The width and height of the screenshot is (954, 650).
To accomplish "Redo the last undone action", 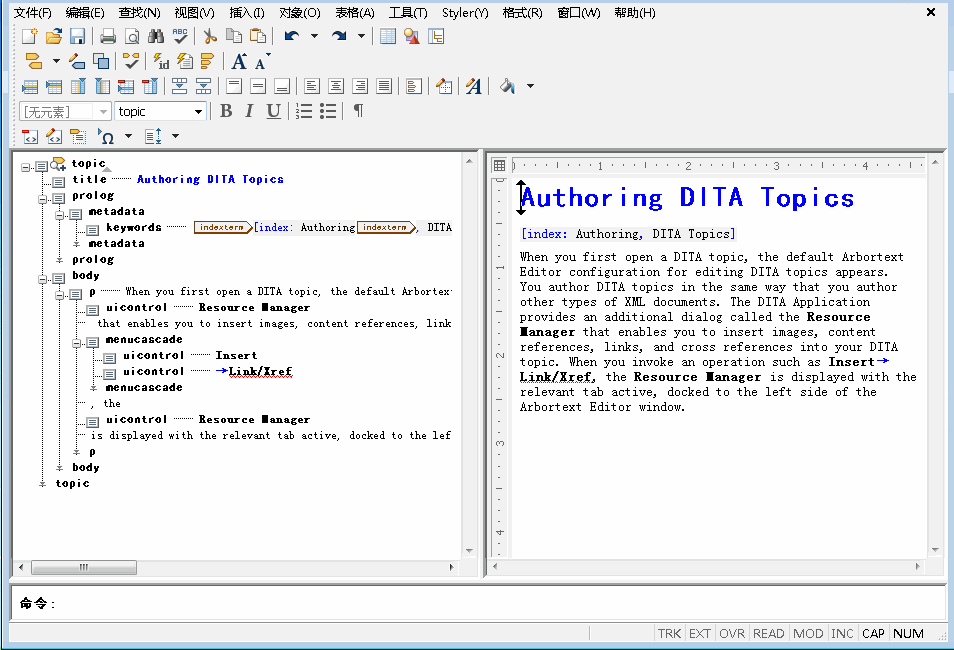I will (339, 37).
